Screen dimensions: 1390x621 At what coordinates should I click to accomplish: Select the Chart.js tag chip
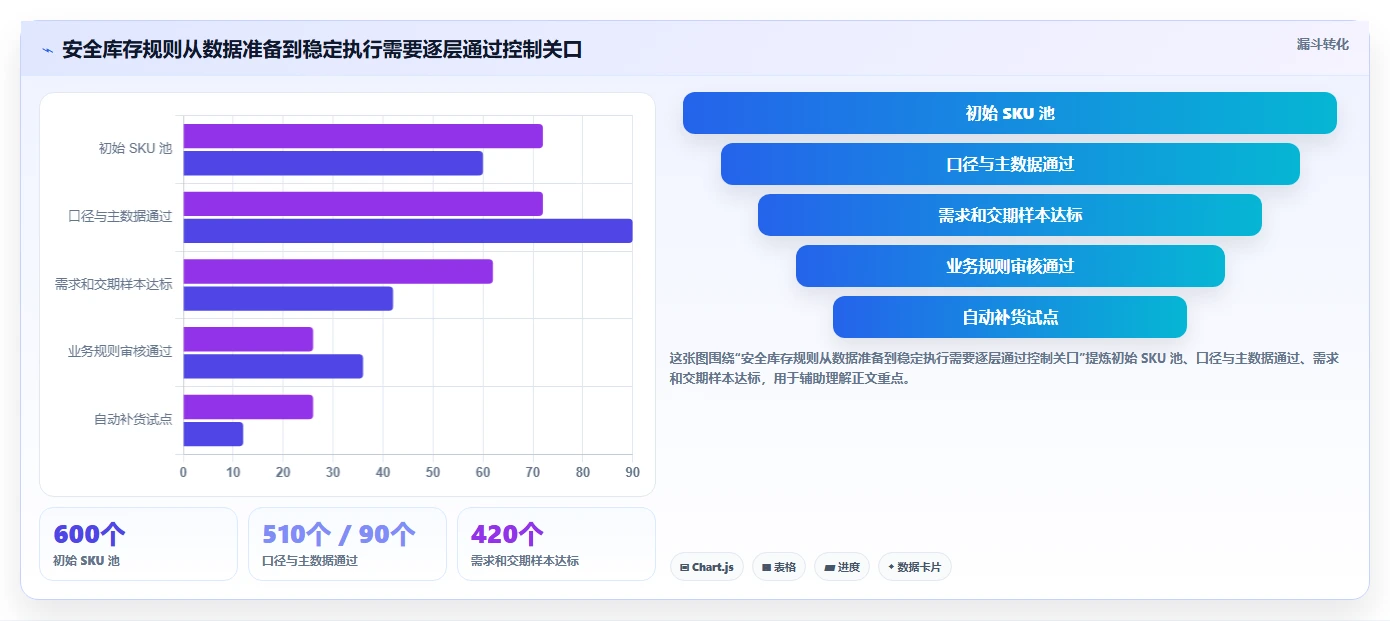(706, 567)
